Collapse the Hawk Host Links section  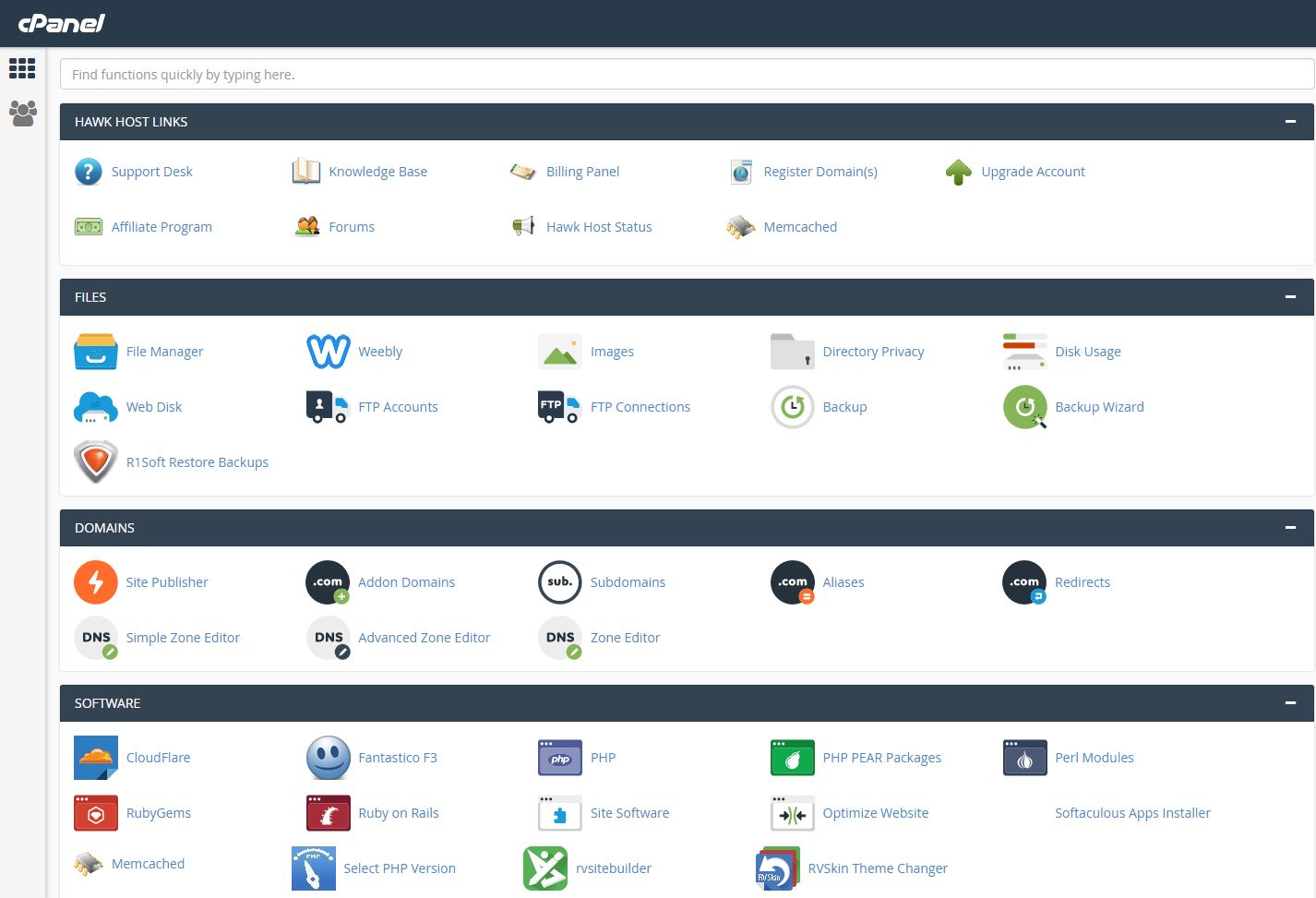pyautogui.click(x=1290, y=122)
